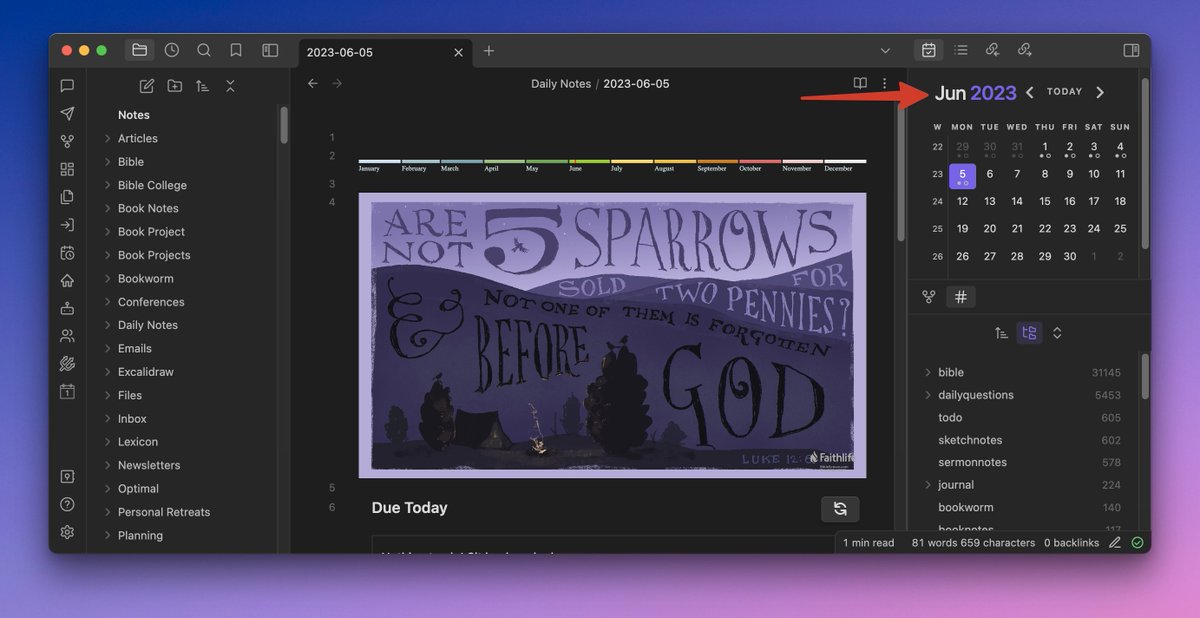Click 0 backlinks in status bar

[x=1071, y=543]
